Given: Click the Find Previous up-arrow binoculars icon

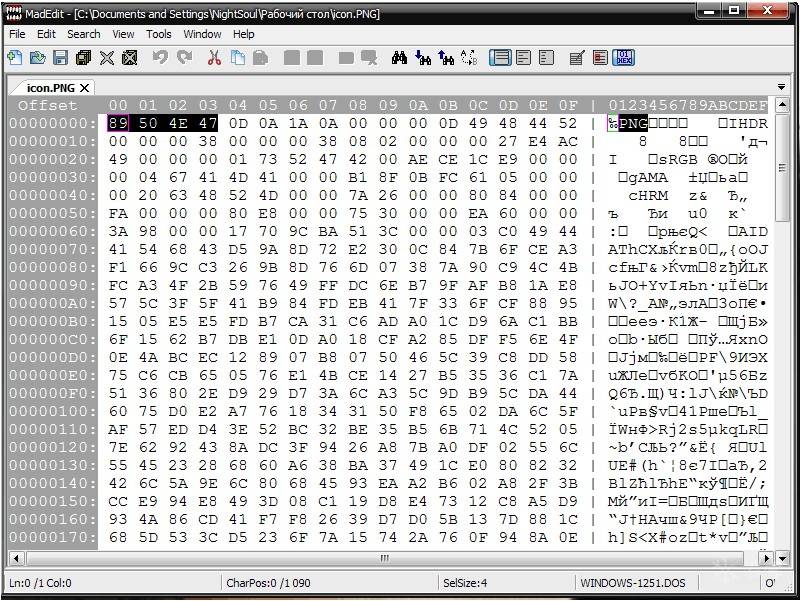Looking at the screenshot, I should pos(446,58).
